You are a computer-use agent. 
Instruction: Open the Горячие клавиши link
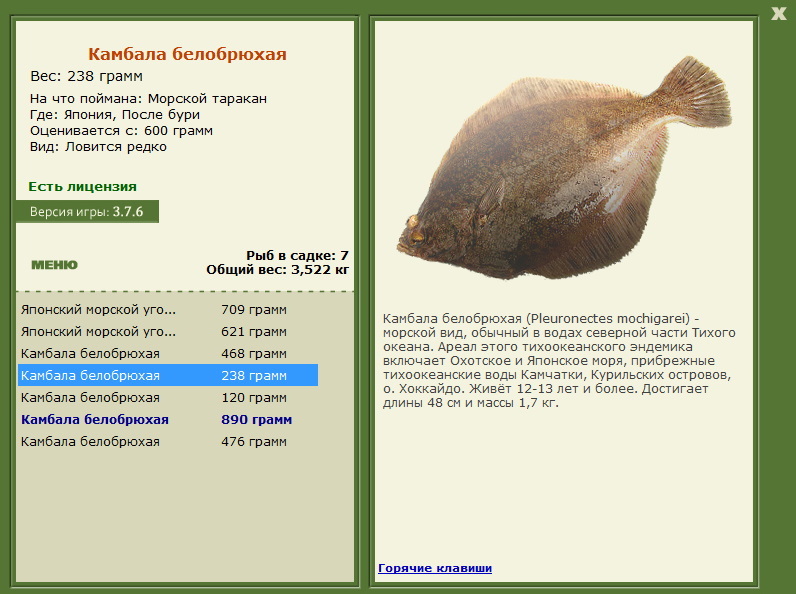click(x=435, y=568)
